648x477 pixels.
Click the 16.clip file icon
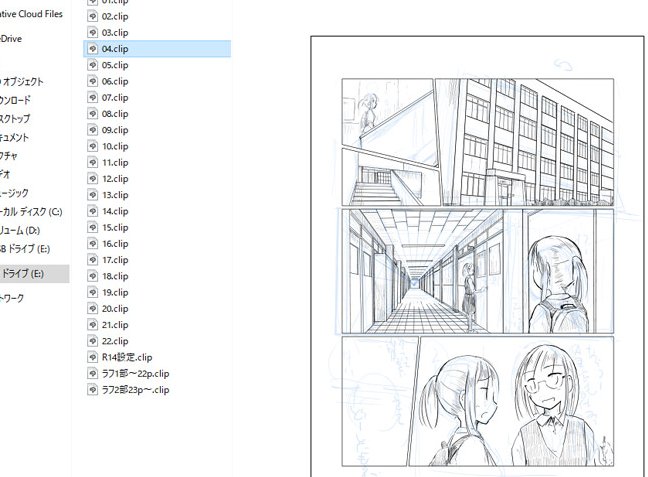(93, 243)
